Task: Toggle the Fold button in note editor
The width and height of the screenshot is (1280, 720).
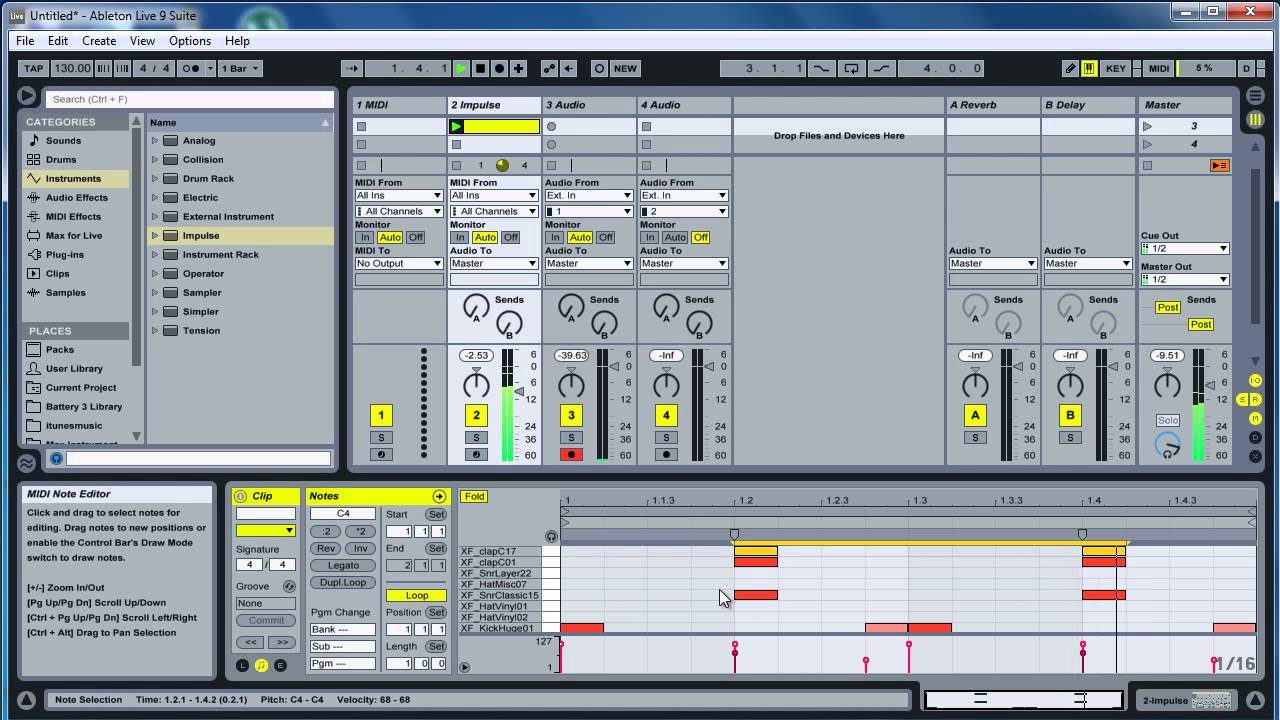Action: [x=474, y=496]
